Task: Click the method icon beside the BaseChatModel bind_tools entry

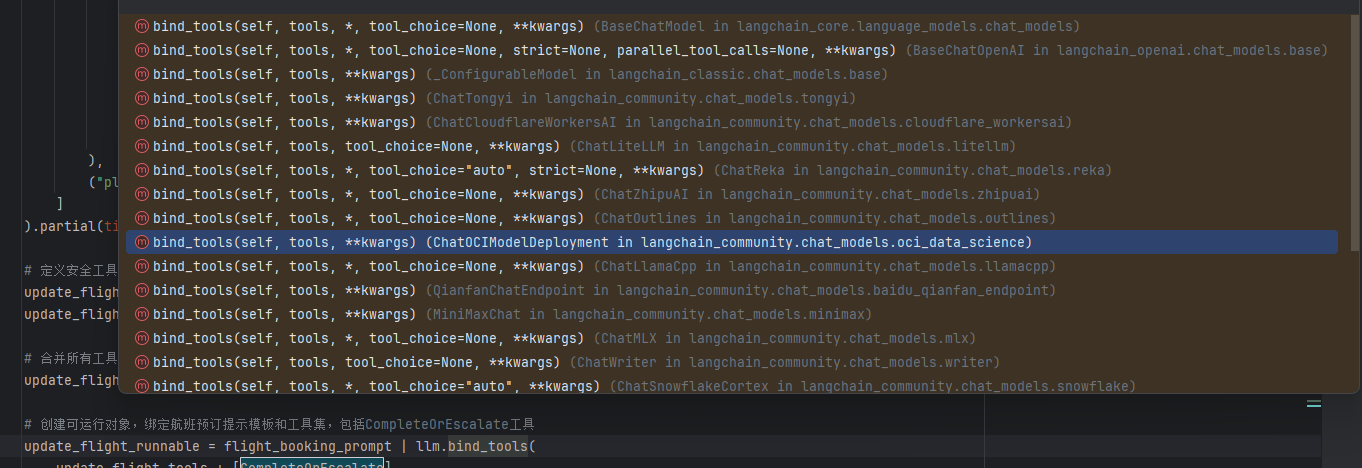Action: tap(142, 26)
